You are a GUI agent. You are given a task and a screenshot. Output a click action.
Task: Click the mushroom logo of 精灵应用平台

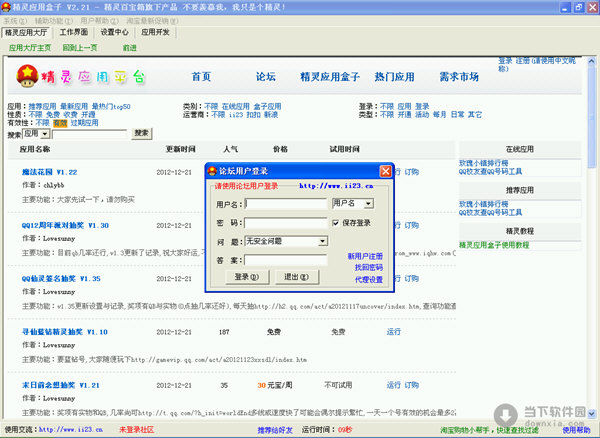tap(27, 76)
